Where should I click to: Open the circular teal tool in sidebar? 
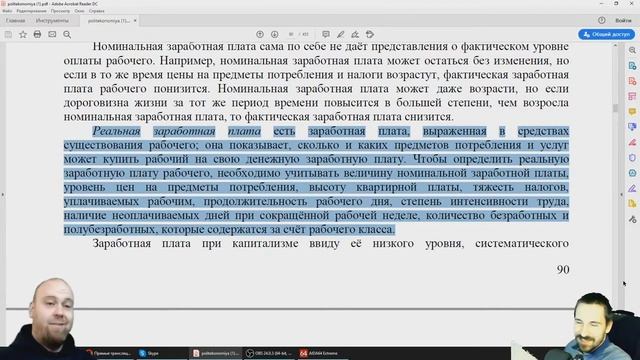[632, 173]
